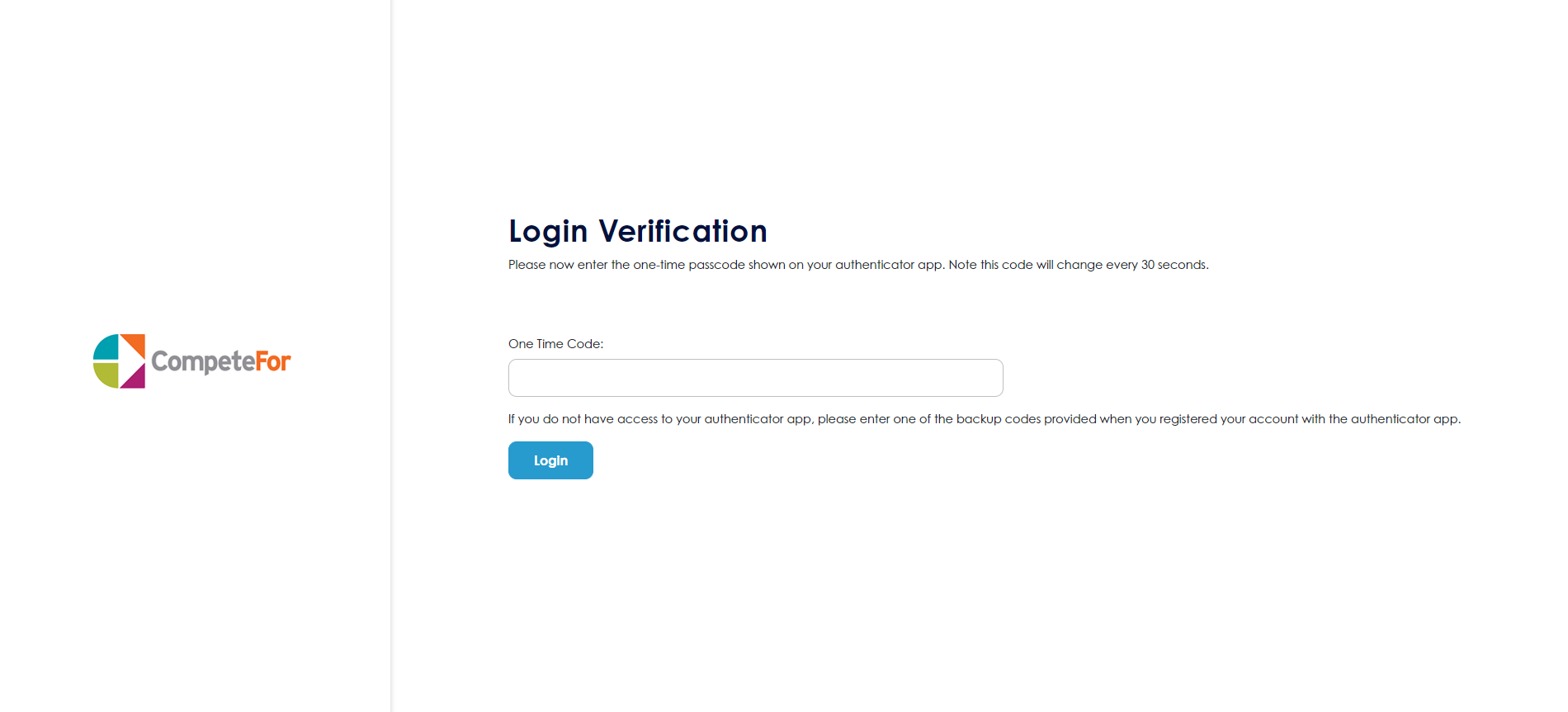Click the green quarter of the logo
The height and width of the screenshot is (712, 1568).
(106, 375)
